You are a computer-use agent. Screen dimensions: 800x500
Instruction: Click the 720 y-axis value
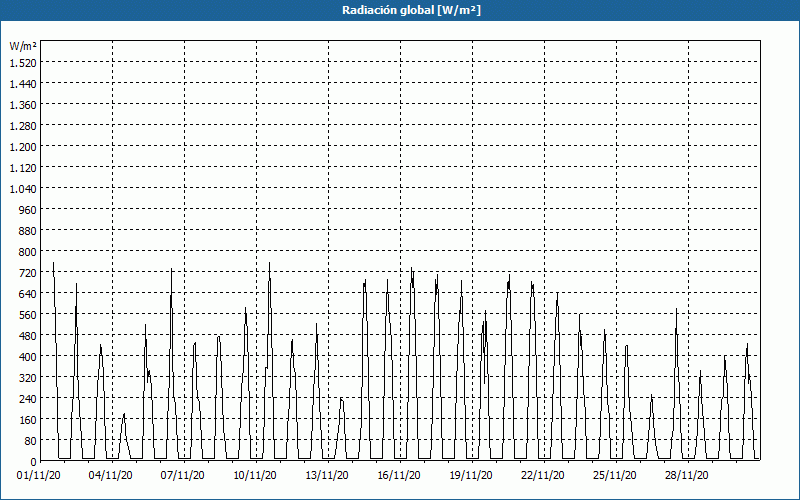(28, 272)
